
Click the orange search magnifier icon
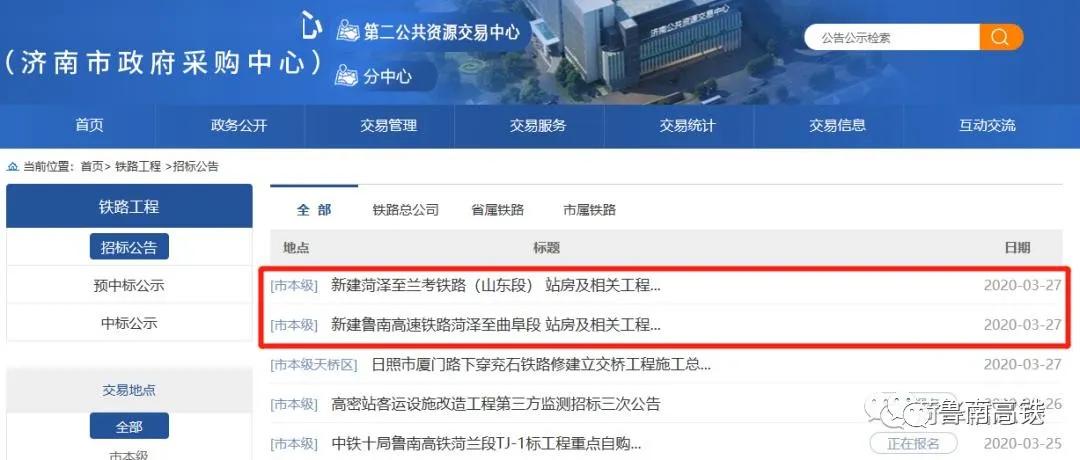pyautogui.click(x=1001, y=37)
